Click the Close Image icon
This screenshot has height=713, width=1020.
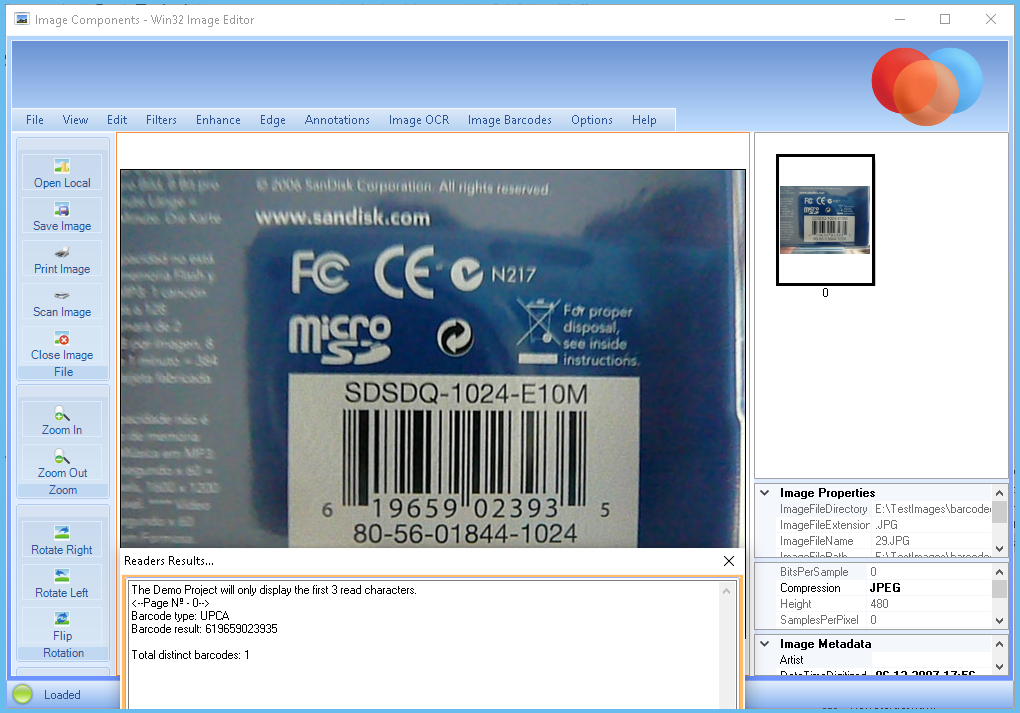pyautogui.click(x=62, y=338)
